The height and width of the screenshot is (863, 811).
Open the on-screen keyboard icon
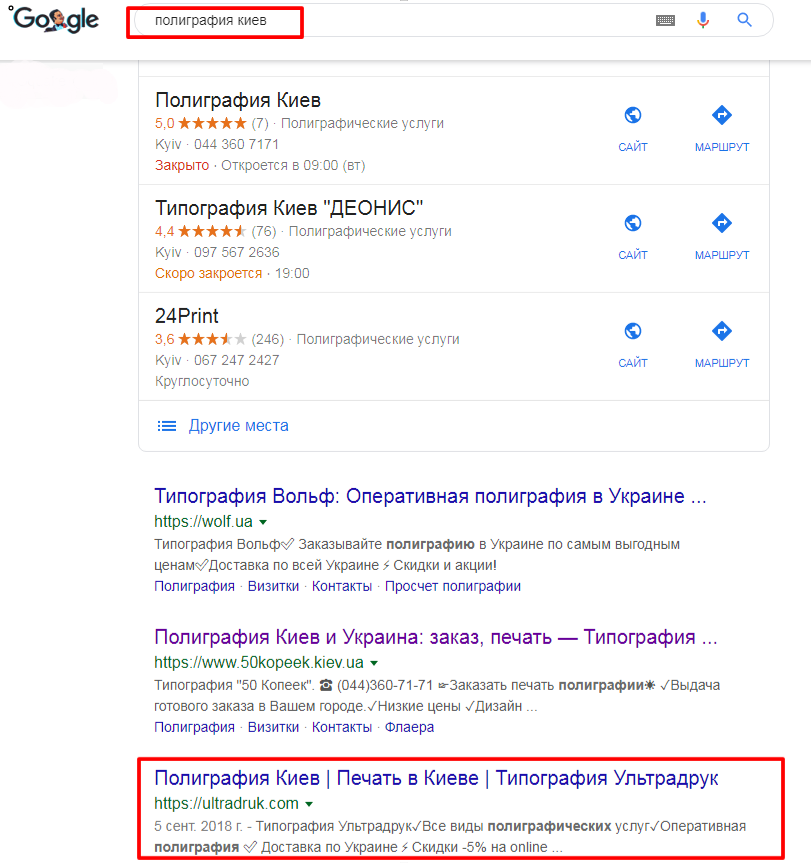[665, 20]
